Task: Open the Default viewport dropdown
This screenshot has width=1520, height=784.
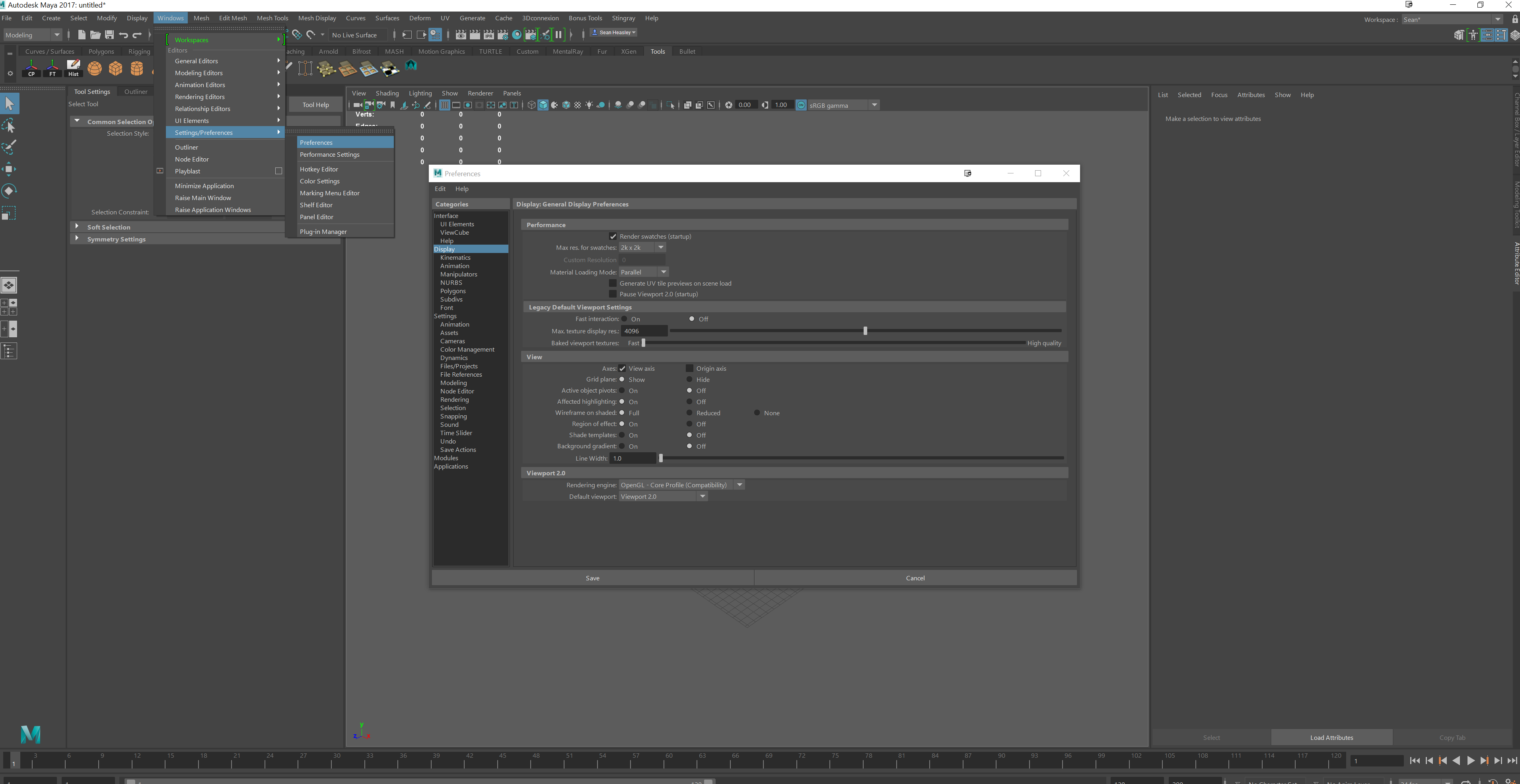Action: pos(663,497)
